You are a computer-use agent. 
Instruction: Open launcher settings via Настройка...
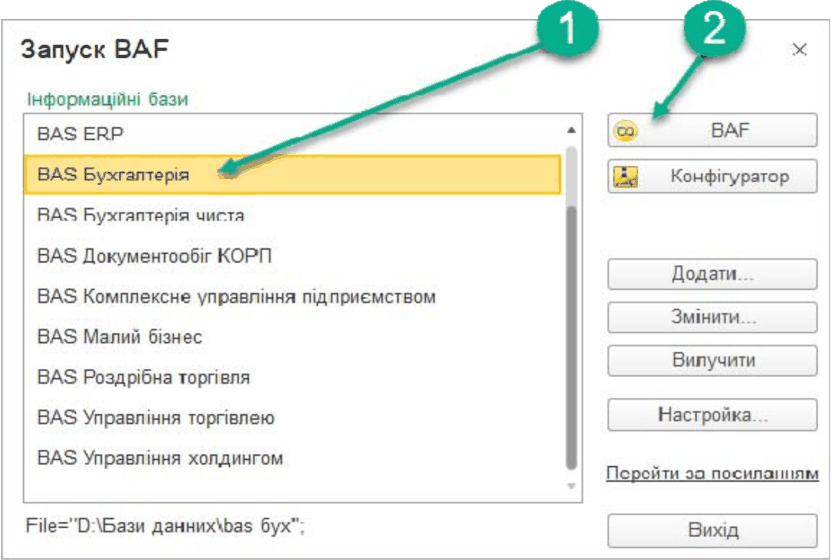[x=712, y=414]
